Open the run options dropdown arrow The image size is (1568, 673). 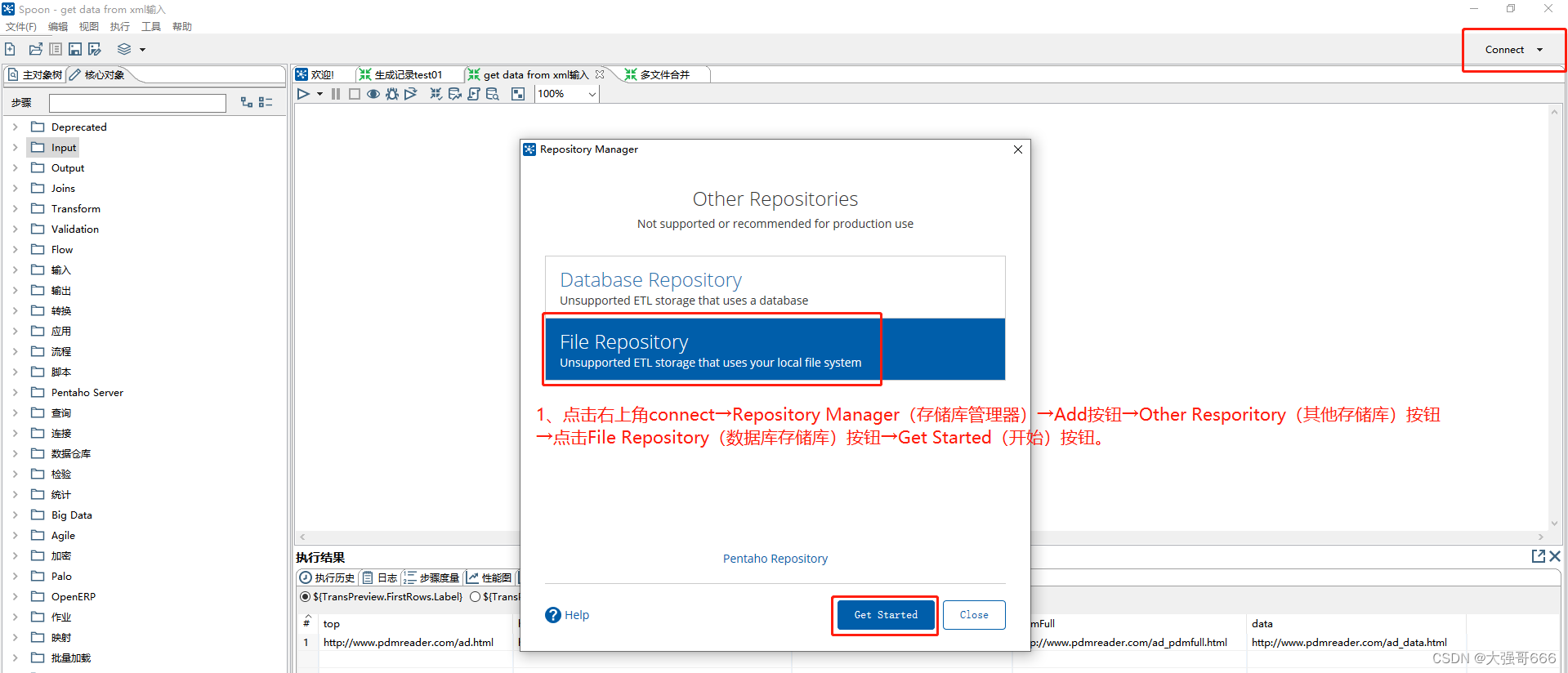point(319,94)
